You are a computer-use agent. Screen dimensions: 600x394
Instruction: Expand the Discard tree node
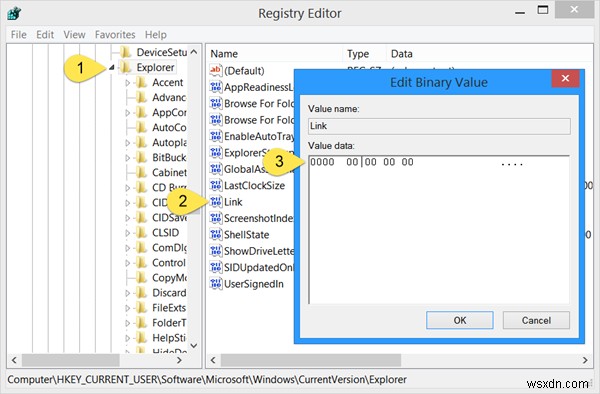click(128, 293)
